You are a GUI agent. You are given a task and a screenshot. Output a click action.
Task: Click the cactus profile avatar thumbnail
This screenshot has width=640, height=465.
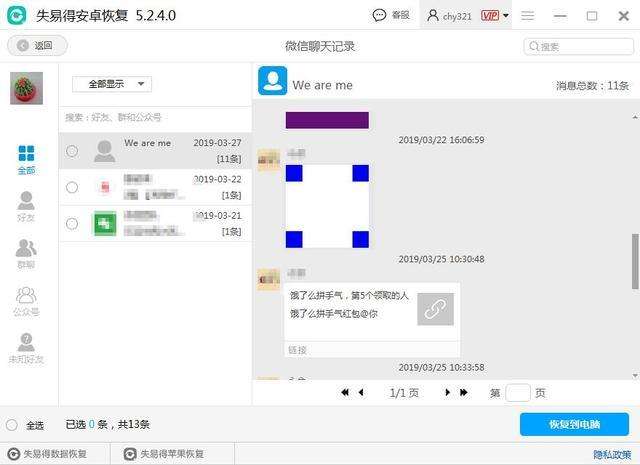[x=26, y=88]
